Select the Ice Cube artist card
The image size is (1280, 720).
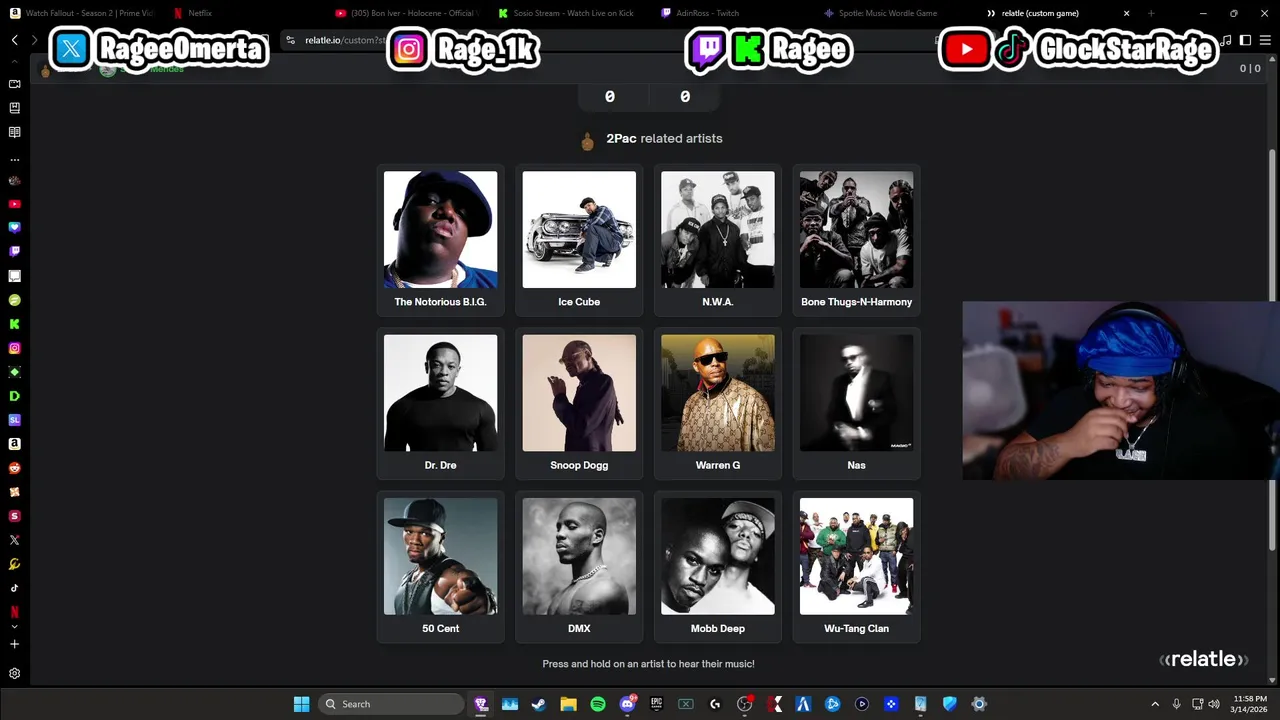[579, 240]
